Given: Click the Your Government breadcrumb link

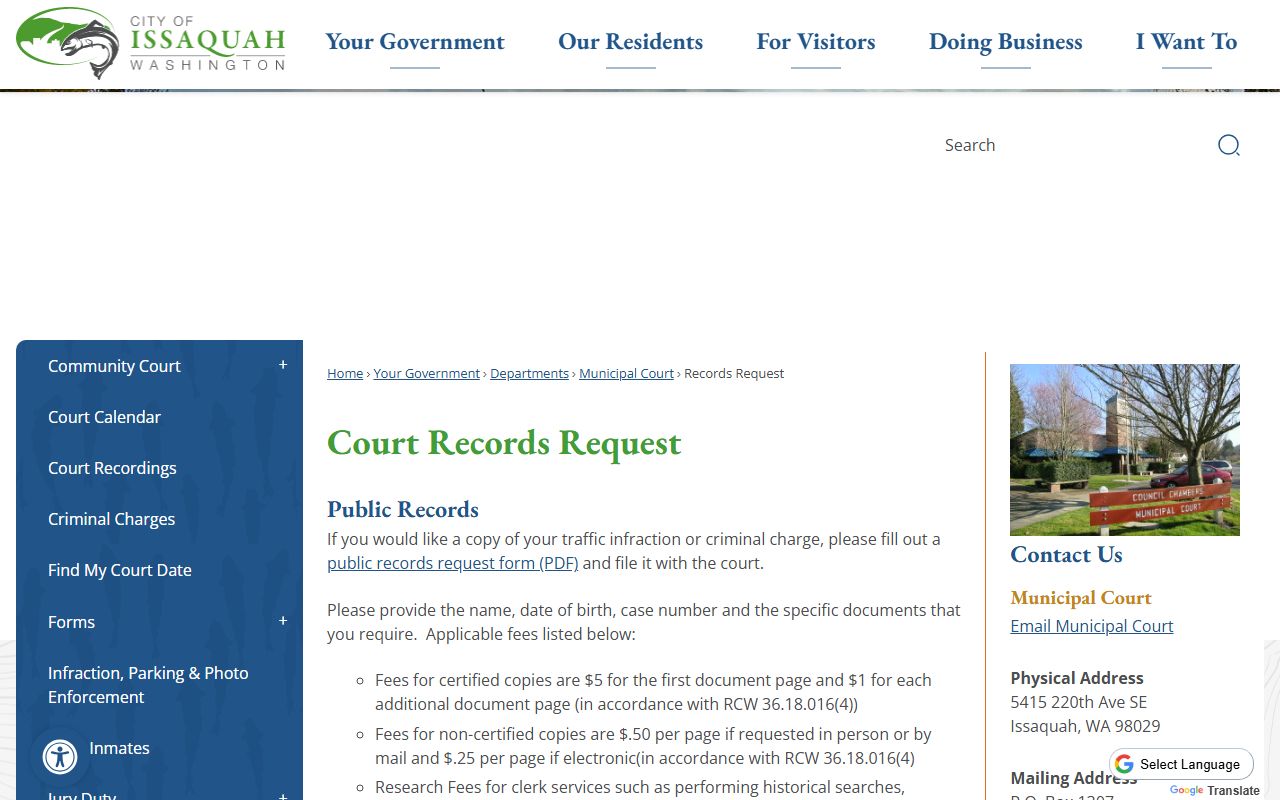Looking at the screenshot, I should pyautogui.click(x=427, y=373).
